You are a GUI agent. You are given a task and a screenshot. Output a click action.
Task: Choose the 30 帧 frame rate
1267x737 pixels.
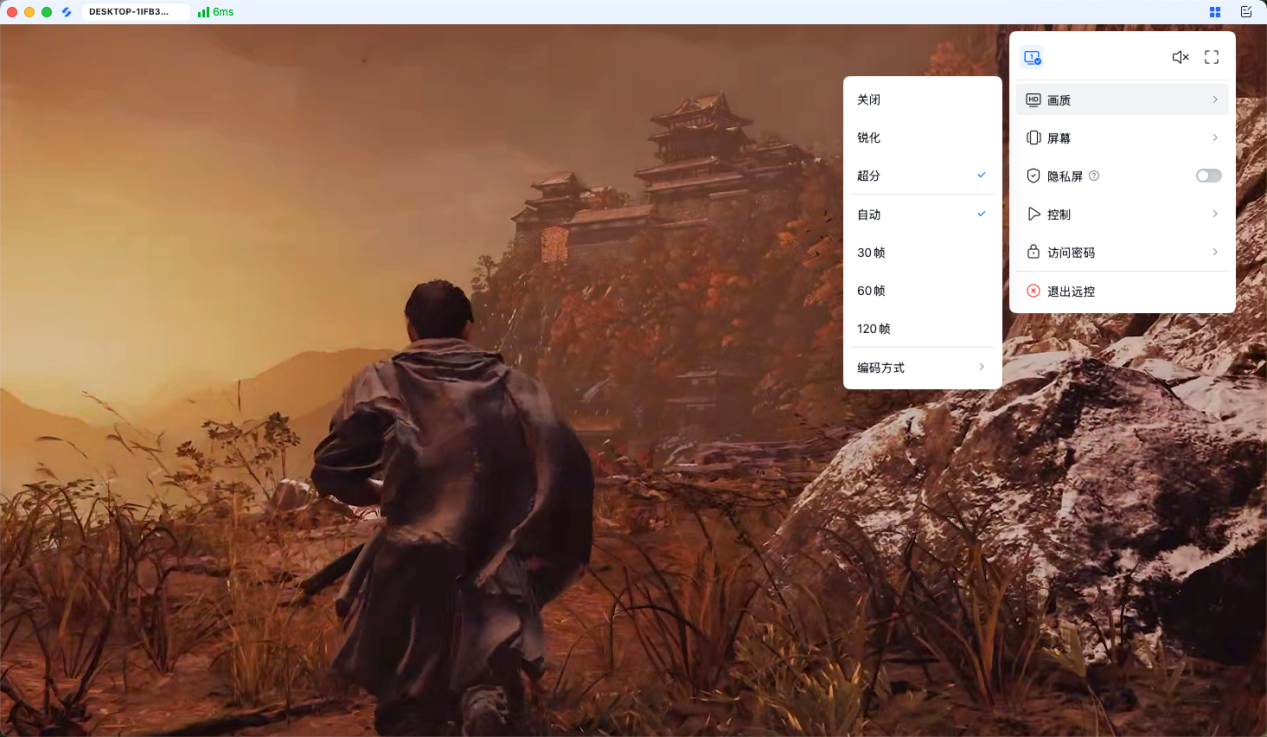(922, 253)
